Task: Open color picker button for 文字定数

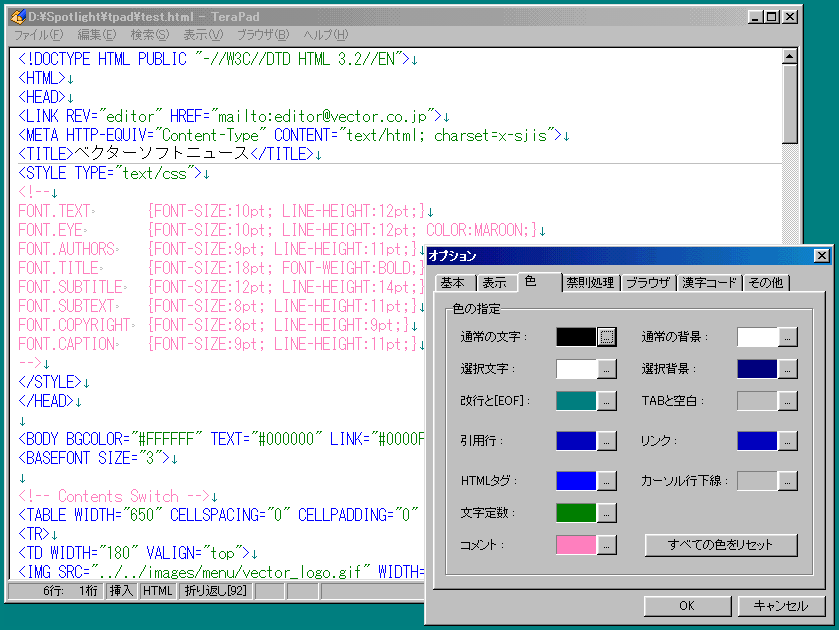Action: (606, 513)
